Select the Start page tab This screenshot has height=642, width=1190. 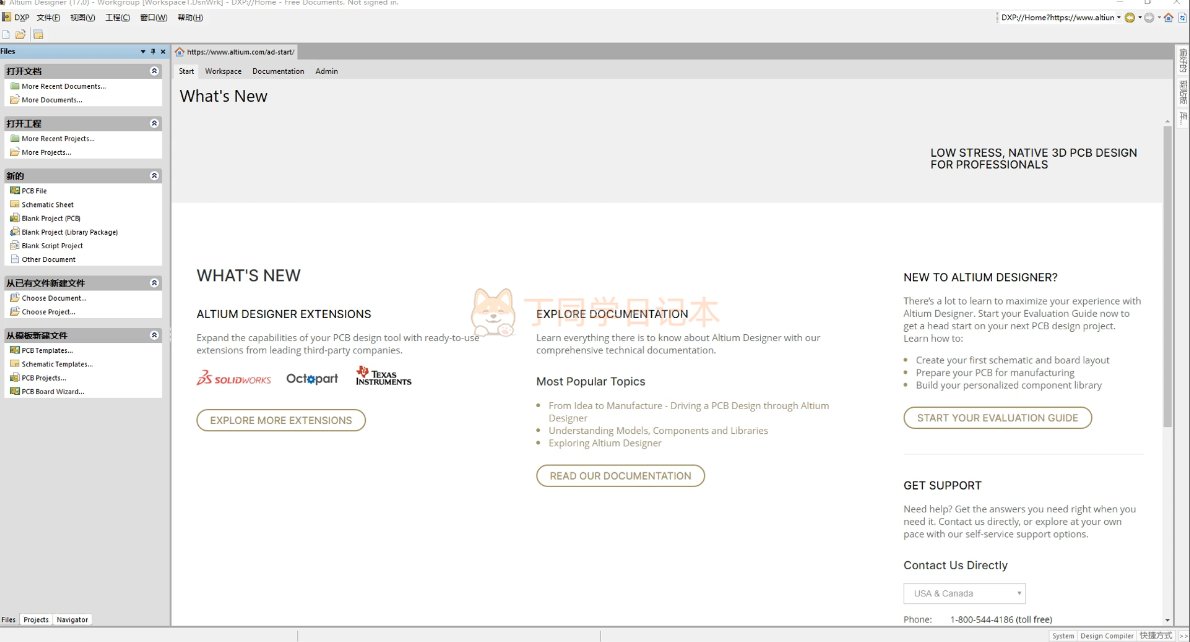coord(187,71)
